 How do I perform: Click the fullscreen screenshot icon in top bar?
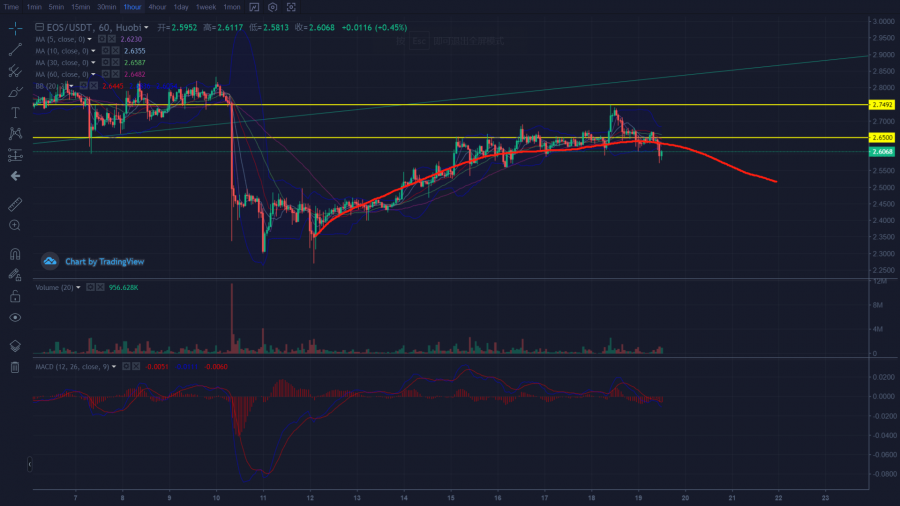click(x=291, y=7)
